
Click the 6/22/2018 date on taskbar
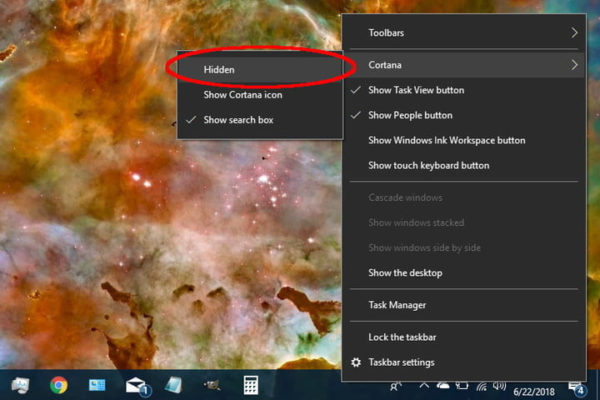pos(533,392)
